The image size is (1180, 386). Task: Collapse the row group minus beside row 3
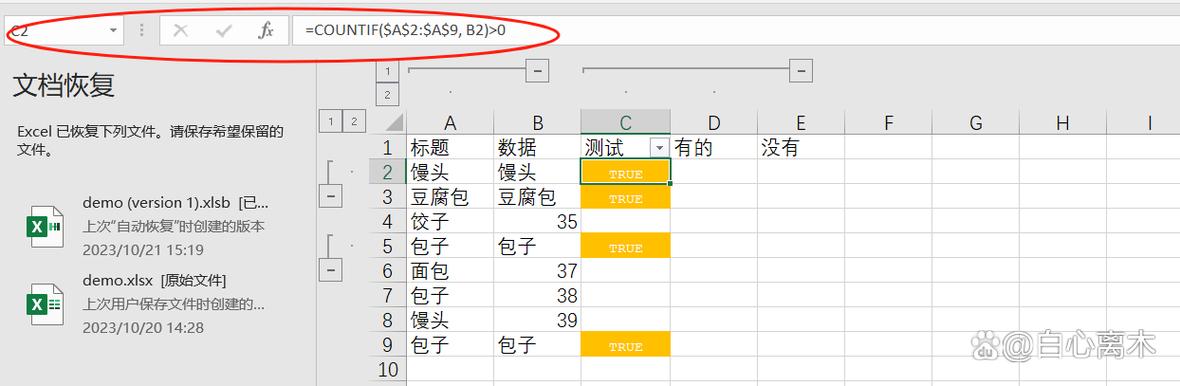330,197
